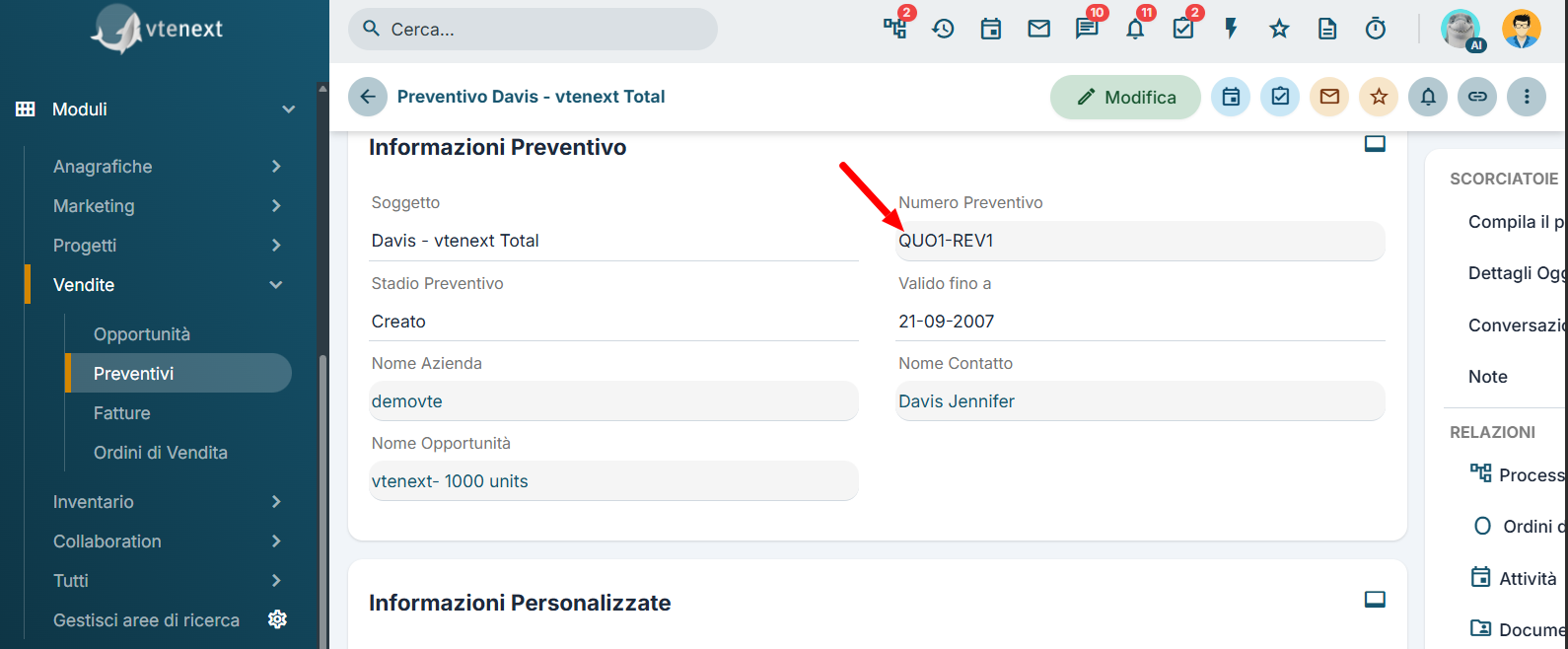Expand the Moduli dropdown chevron

coord(288,109)
